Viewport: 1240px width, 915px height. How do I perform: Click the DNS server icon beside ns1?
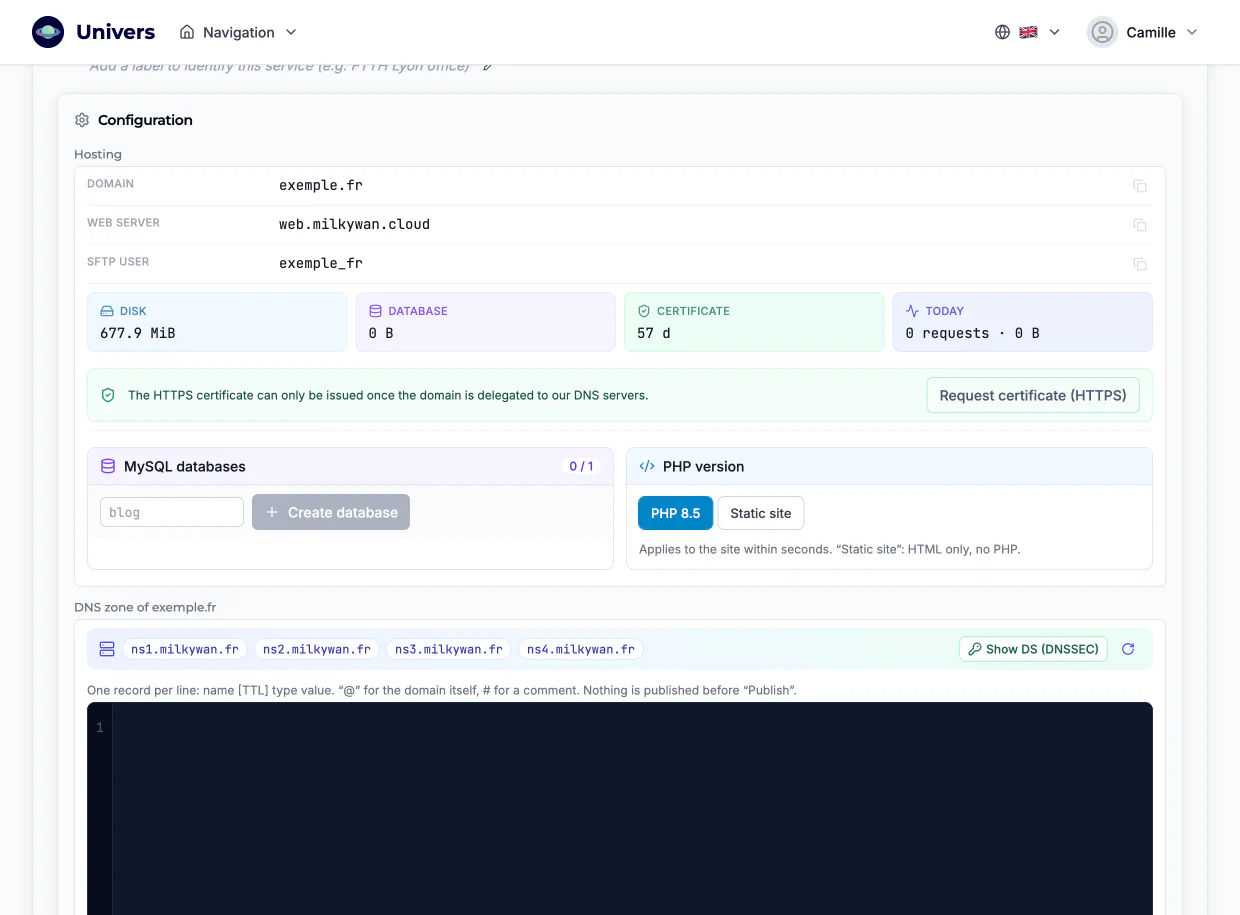click(x=107, y=649)
